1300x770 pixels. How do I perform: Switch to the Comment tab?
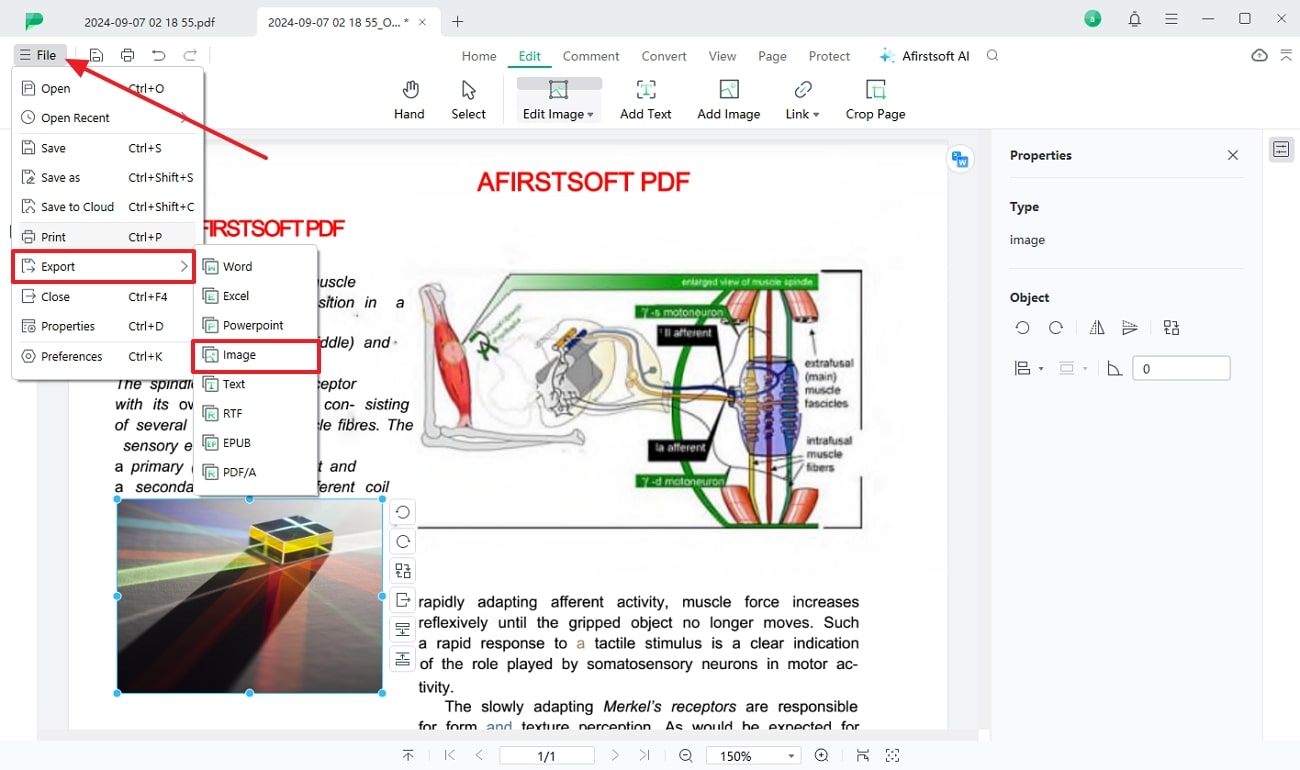coord(591,56)
